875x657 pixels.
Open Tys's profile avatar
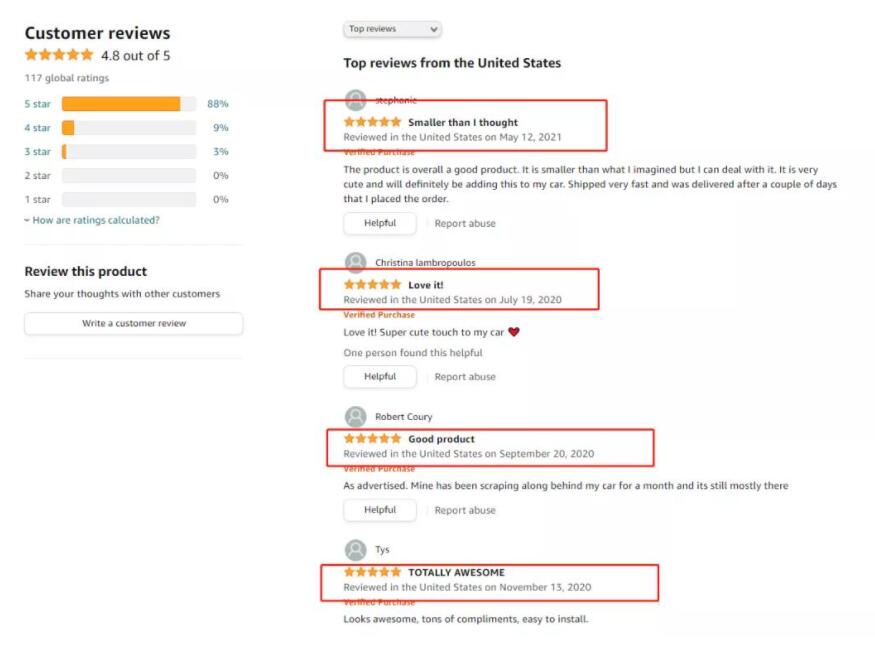click(355, 550)
